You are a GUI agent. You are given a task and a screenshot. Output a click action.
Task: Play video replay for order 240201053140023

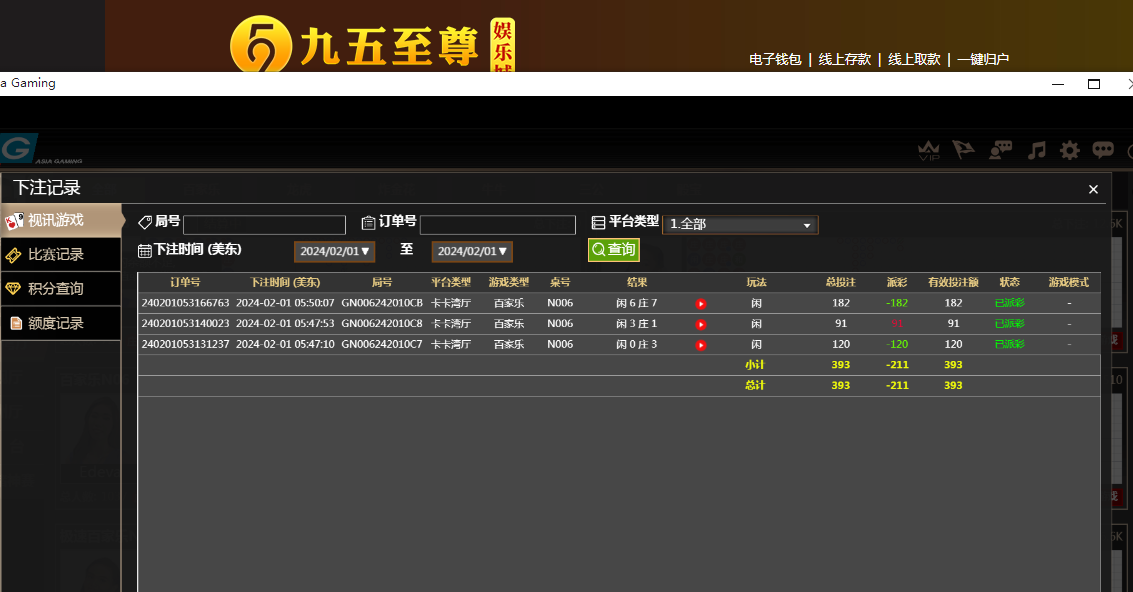click(701, 324)
